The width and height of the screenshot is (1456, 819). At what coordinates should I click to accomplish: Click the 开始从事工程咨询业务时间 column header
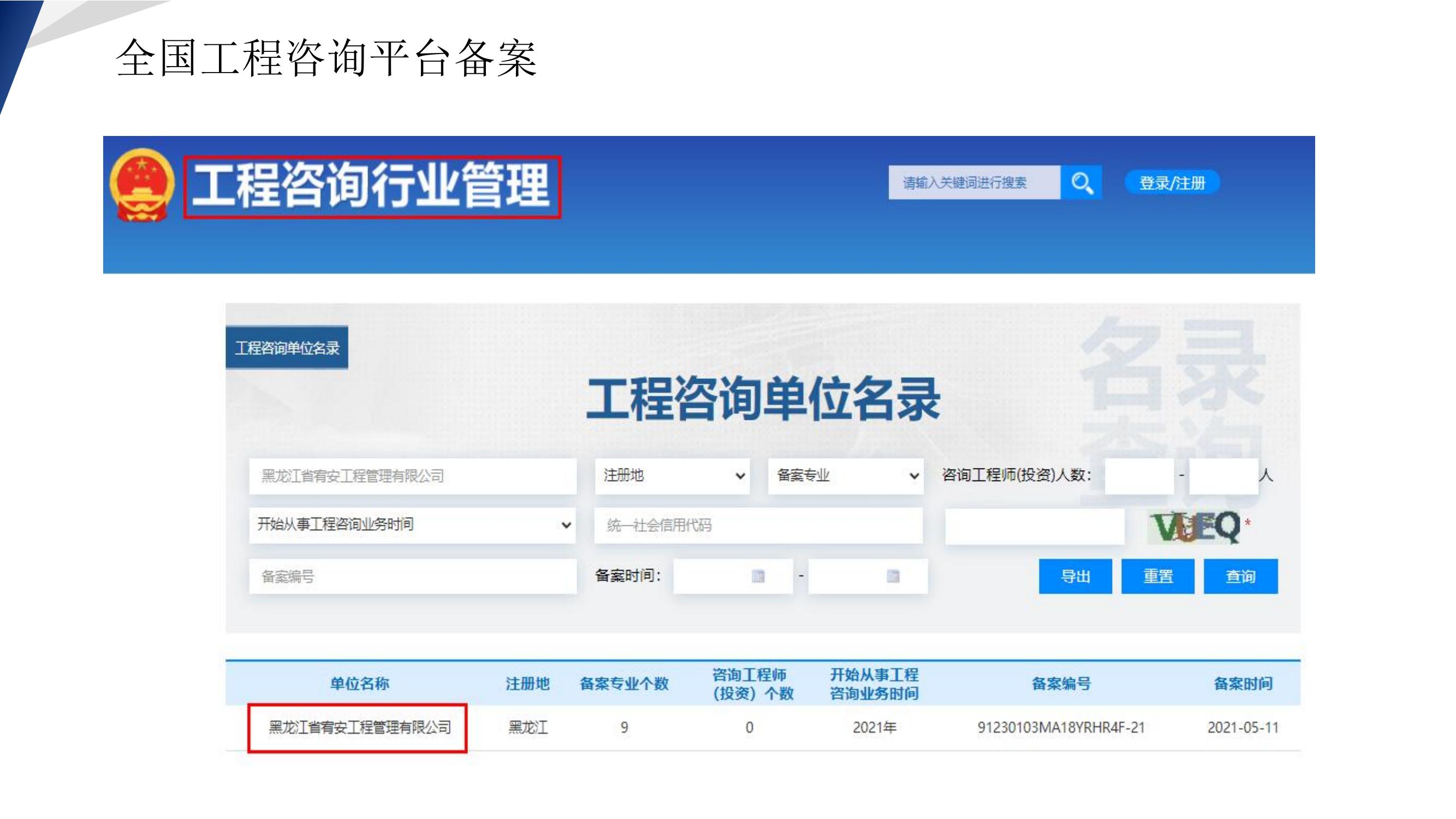click(x=874, y=684)
